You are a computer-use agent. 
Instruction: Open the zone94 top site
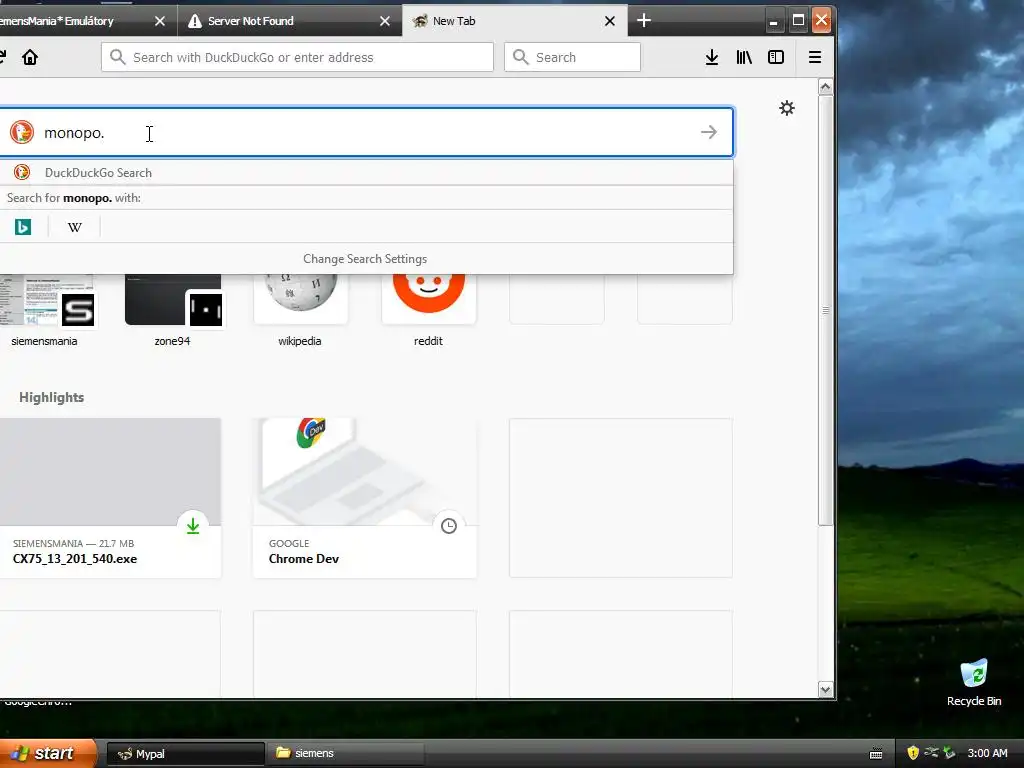(x=172, y=310)
